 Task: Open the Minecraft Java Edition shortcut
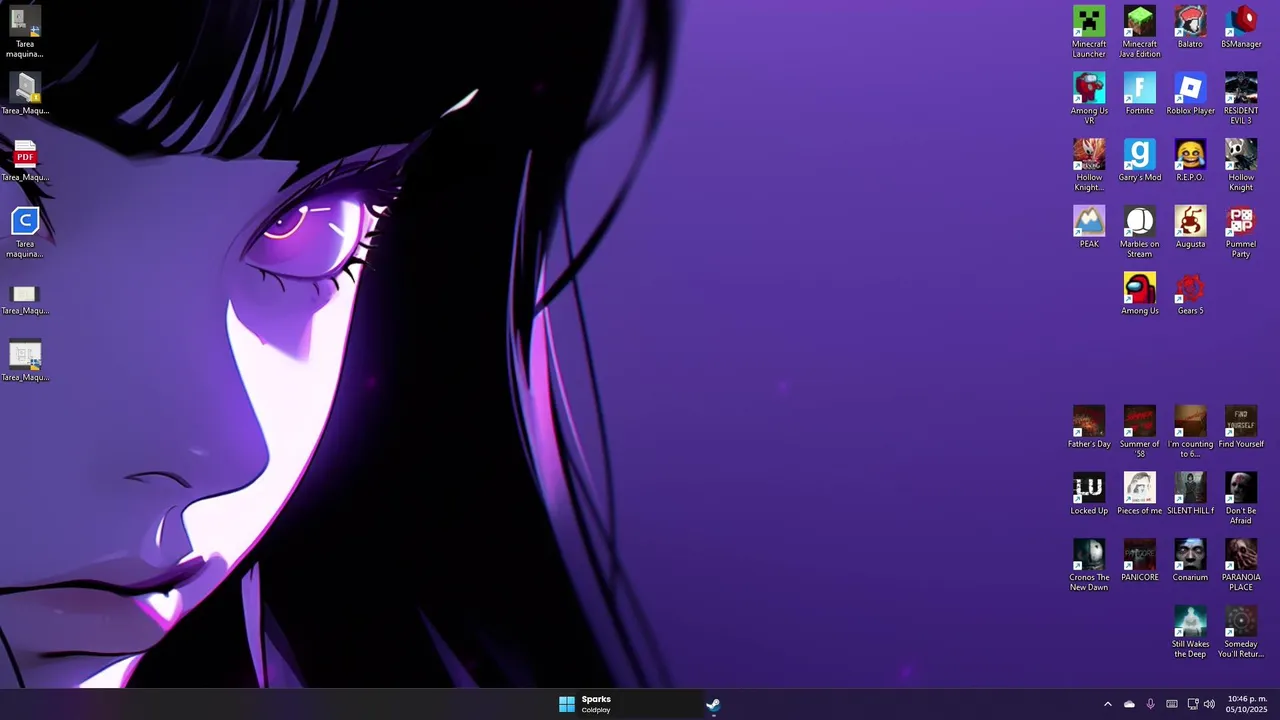pyautogui.click(x=1140, y=32)
